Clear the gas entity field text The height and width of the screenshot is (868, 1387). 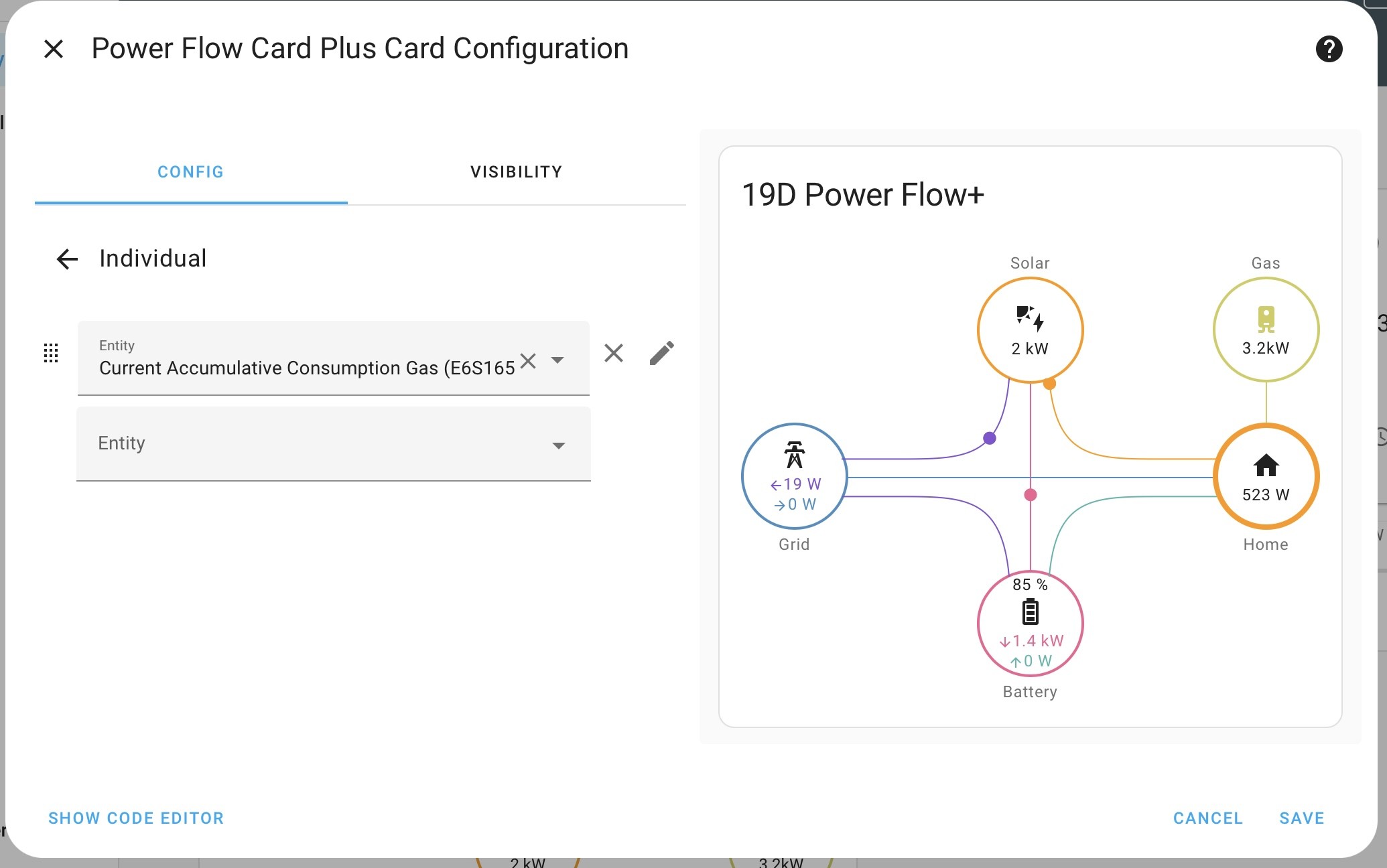tap(528, 361)
